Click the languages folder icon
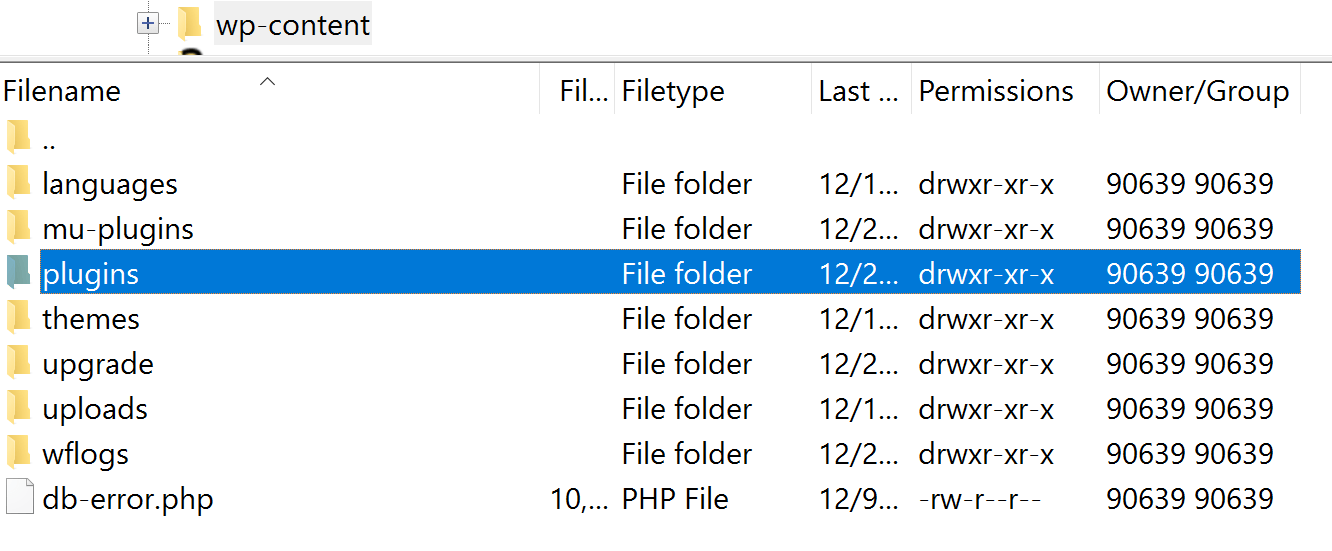1332x551 pixels. 19,183
